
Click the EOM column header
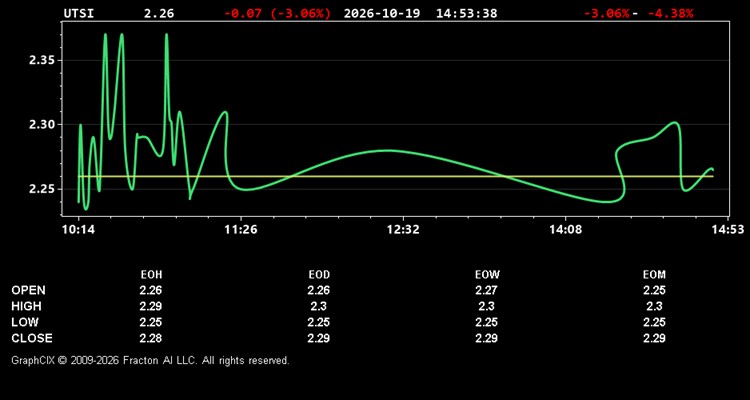pos(654,275)
